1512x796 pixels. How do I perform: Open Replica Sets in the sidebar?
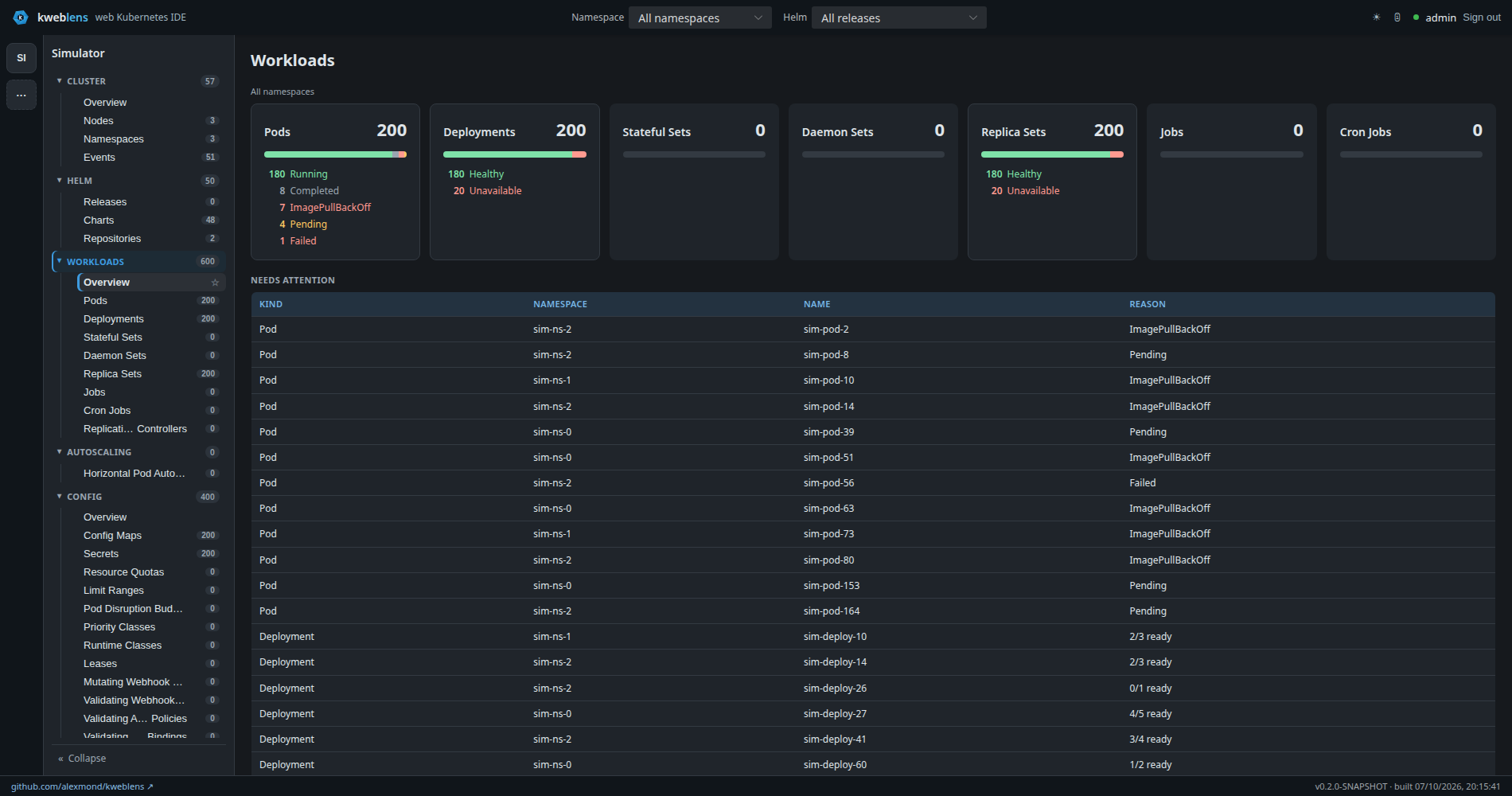click(x=150, y=374)
